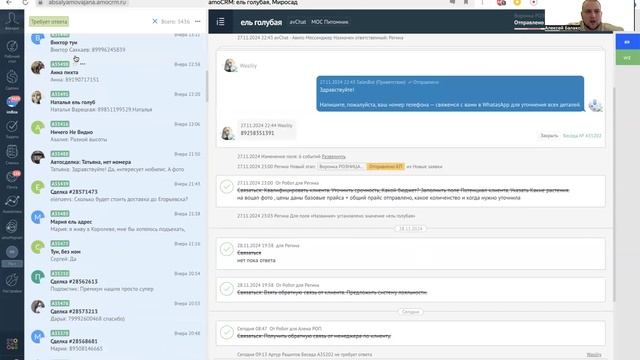The height and width of the screenshot is (360, 640).
Task: Open the Аналитика analytics graph icon
Action: click(12, 203)
